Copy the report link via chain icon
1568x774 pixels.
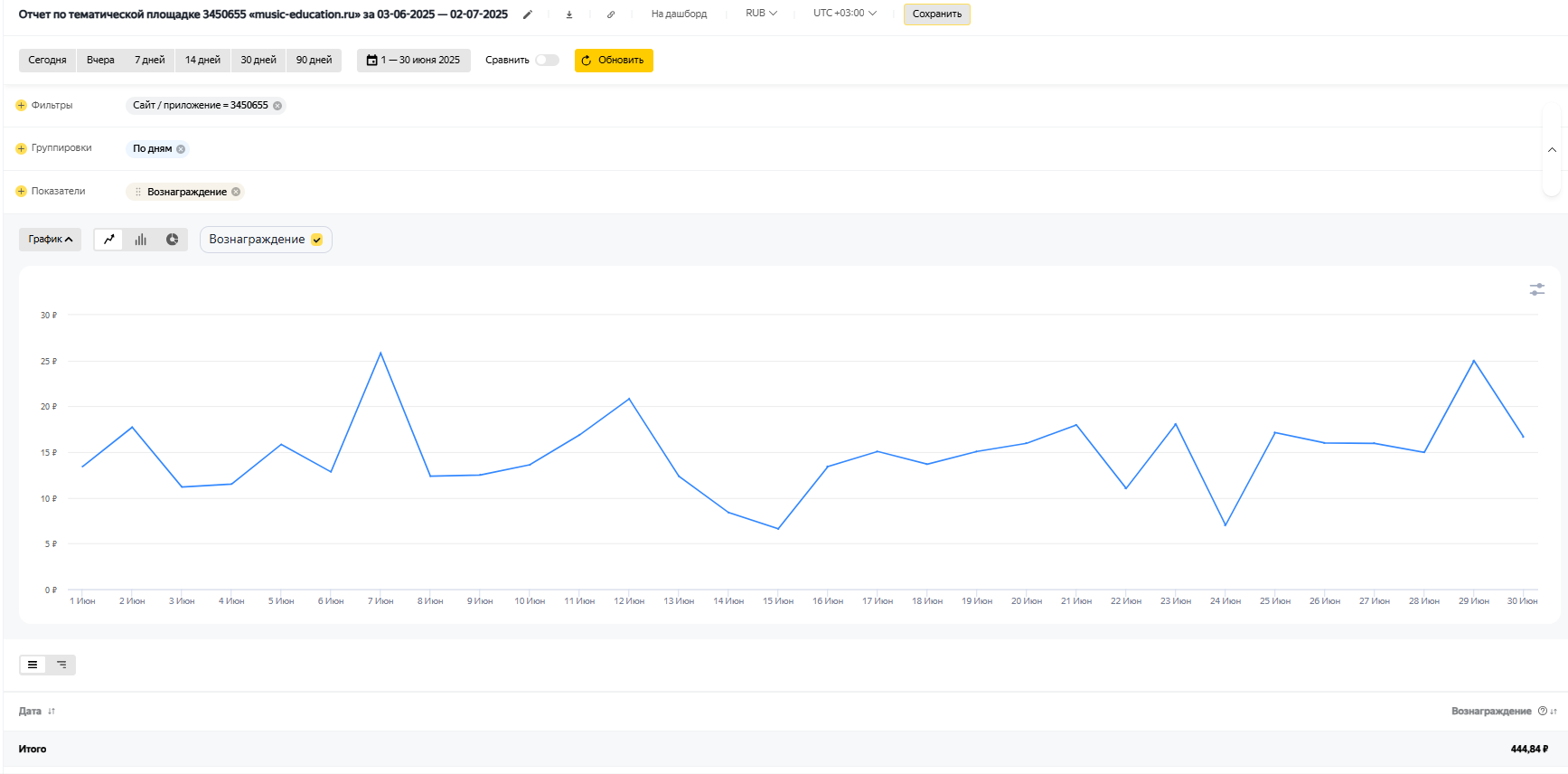[611, 14]
